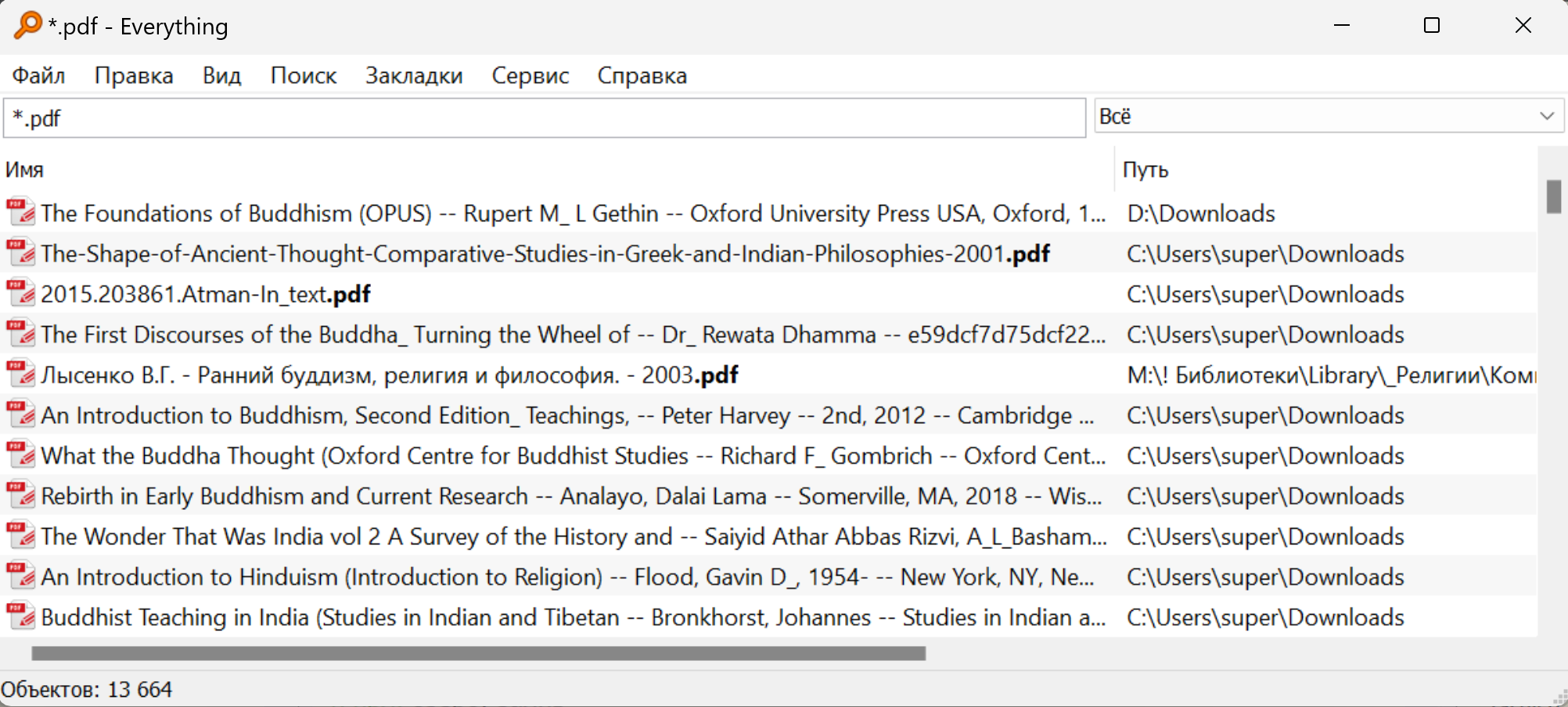Viewport: 1568px width, 707px height.
Task: Open the Файл menu
Action: point(38,76)
